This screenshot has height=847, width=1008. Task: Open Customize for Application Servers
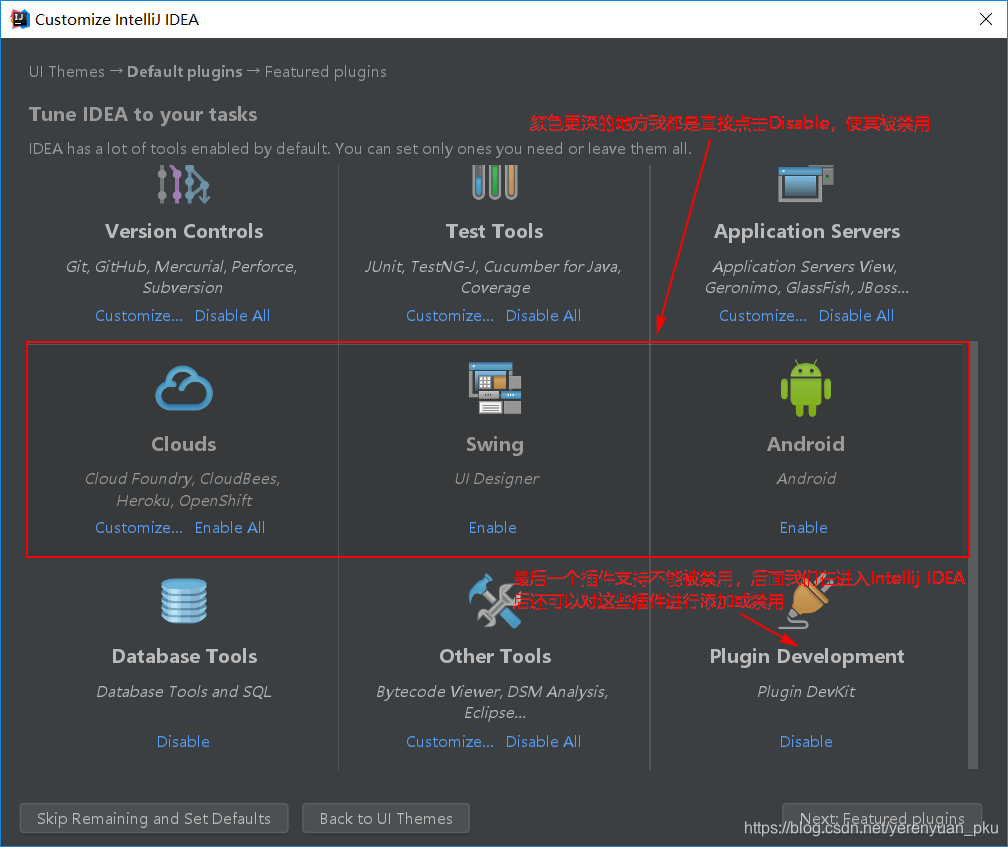[x=762, y=316]
